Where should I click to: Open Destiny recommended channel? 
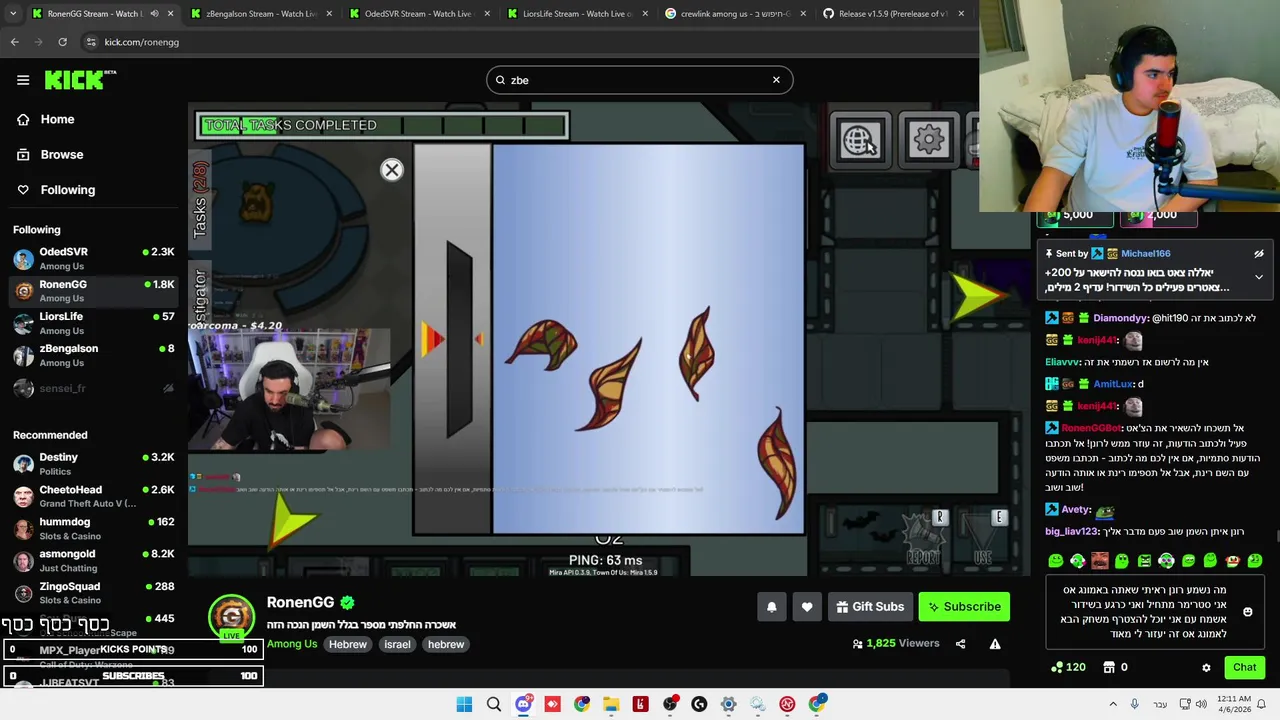94,464
